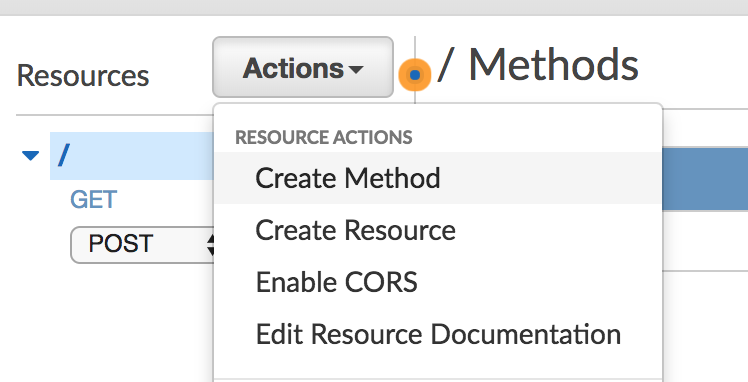Choose Create Method from Resource Actions
The height and width of the screenshot is (382, 748).
tap(437, 178)
